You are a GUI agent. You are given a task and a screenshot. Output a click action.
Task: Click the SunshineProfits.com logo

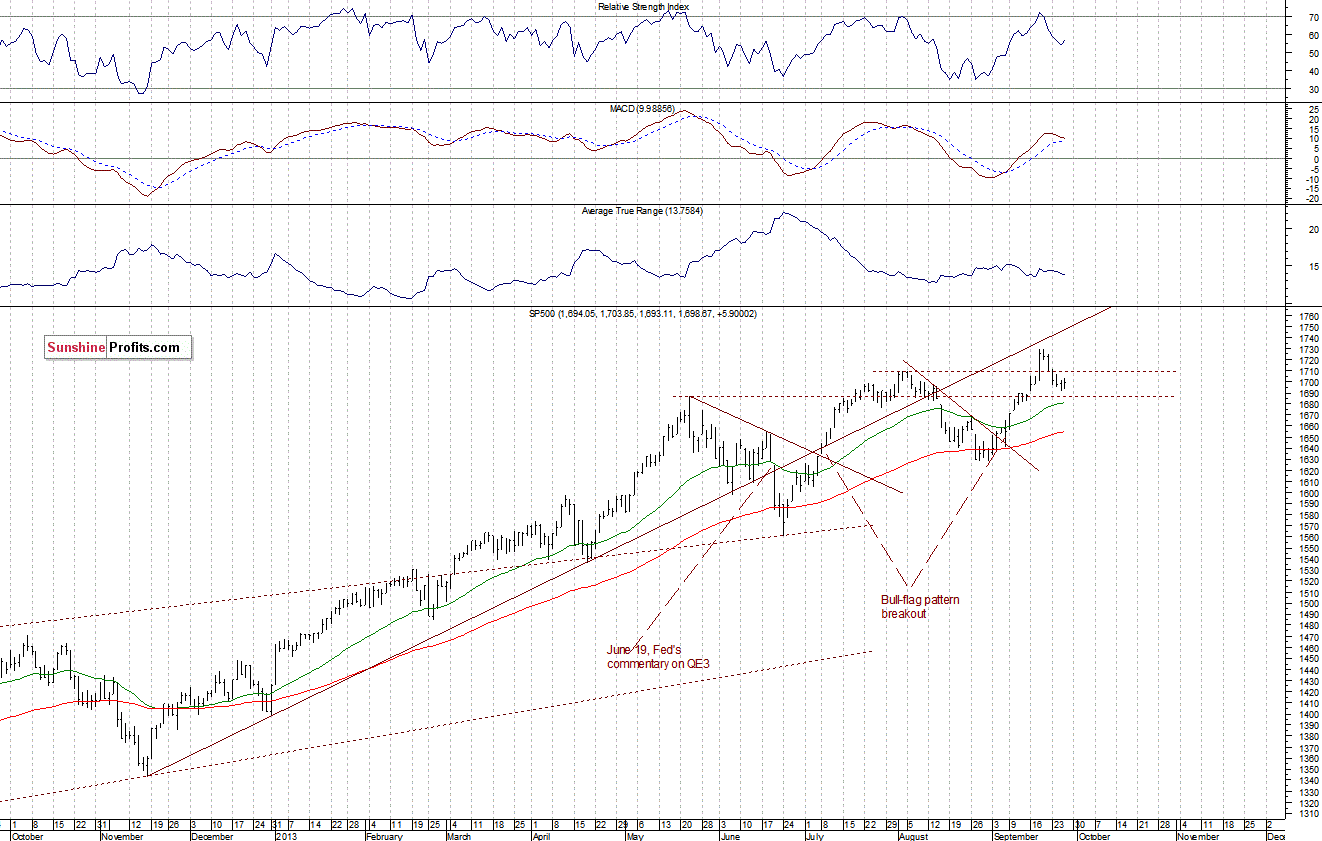click(118, 348)
